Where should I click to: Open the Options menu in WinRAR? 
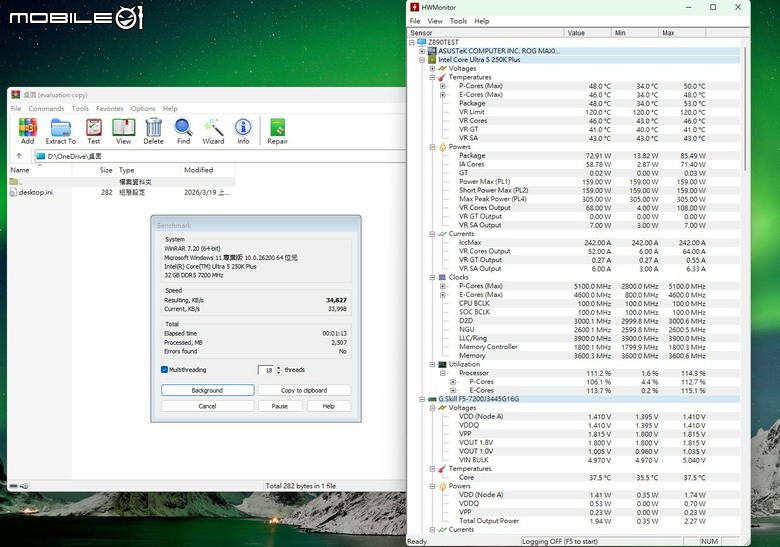(143, 108)
